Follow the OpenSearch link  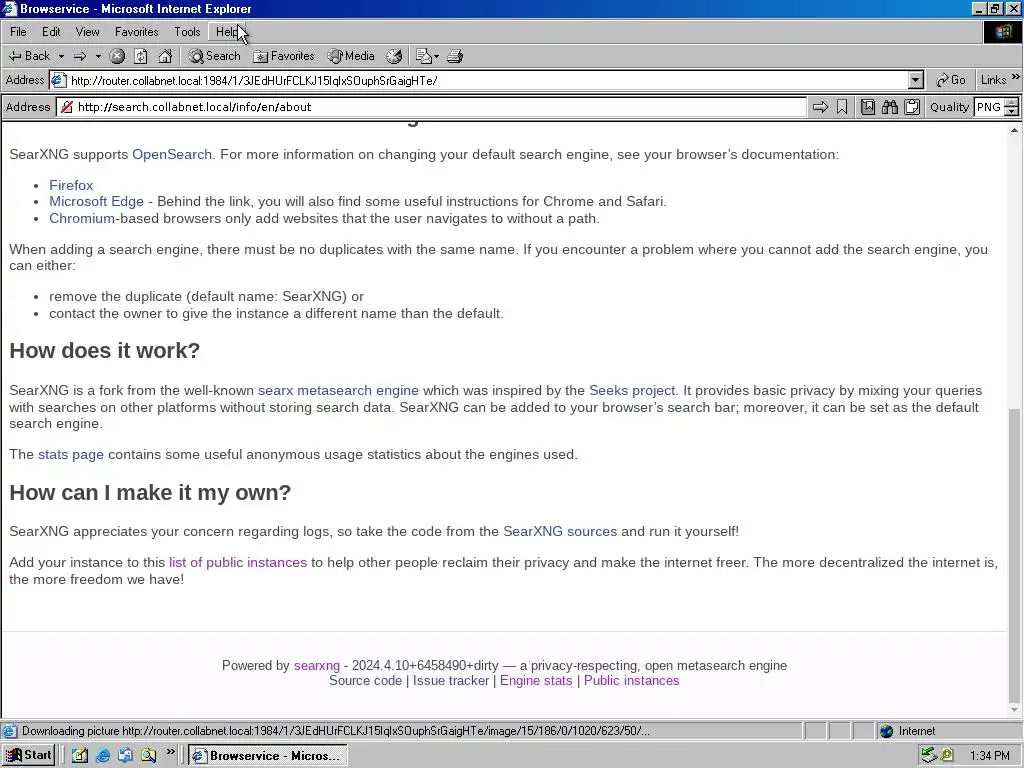point(172,155)
